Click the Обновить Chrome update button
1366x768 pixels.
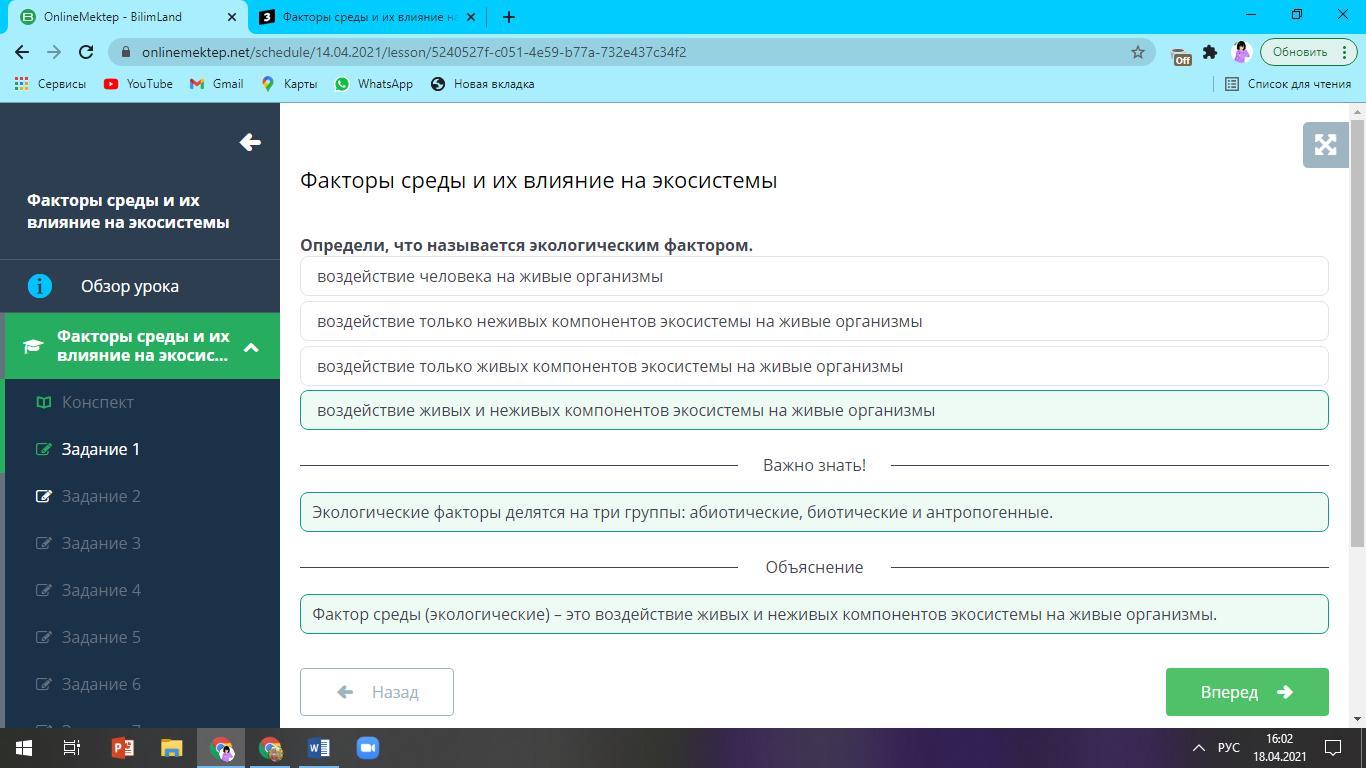1307,52
